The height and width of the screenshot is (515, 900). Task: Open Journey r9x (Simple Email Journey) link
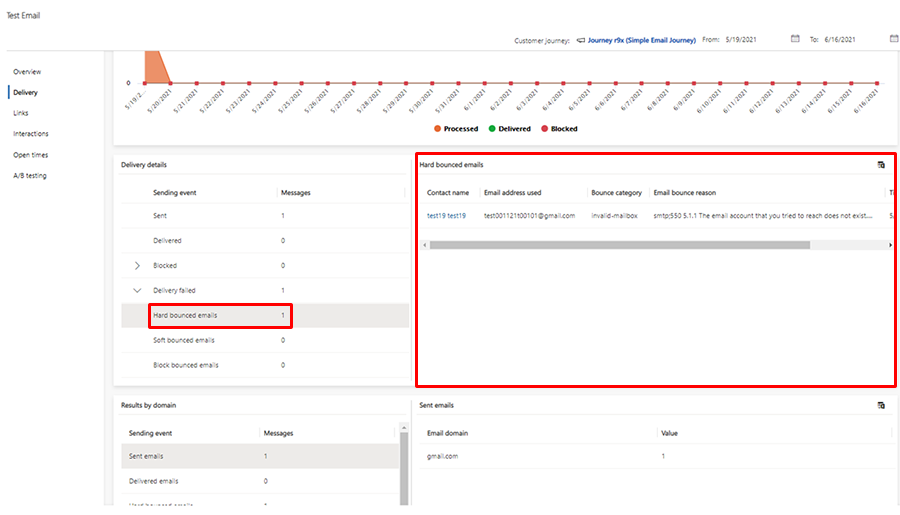click(x=642, y=40)
